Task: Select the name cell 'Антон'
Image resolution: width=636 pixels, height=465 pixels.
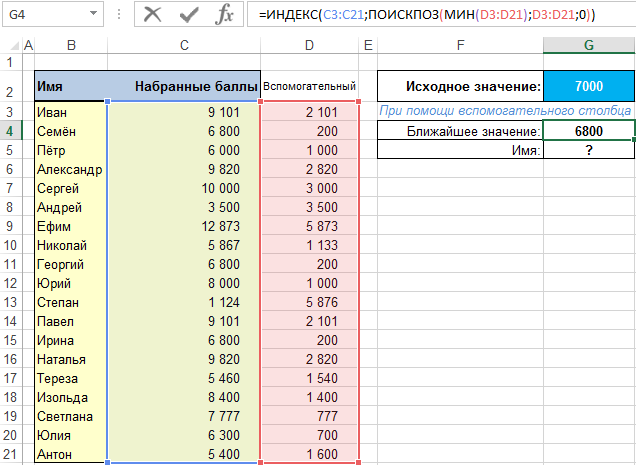Action: pos(71,454)
